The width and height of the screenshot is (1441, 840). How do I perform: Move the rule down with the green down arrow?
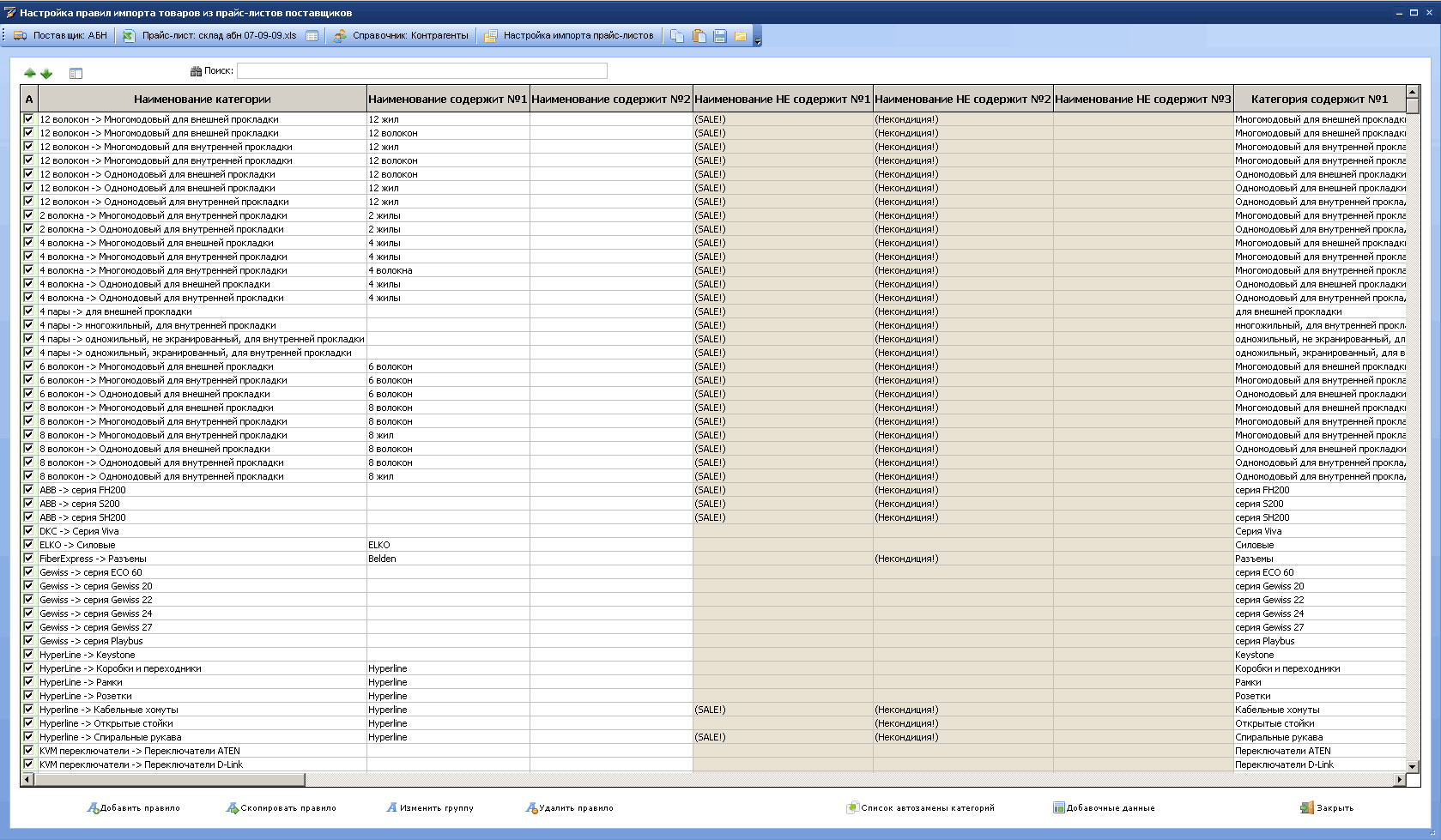tap(46, 73)
